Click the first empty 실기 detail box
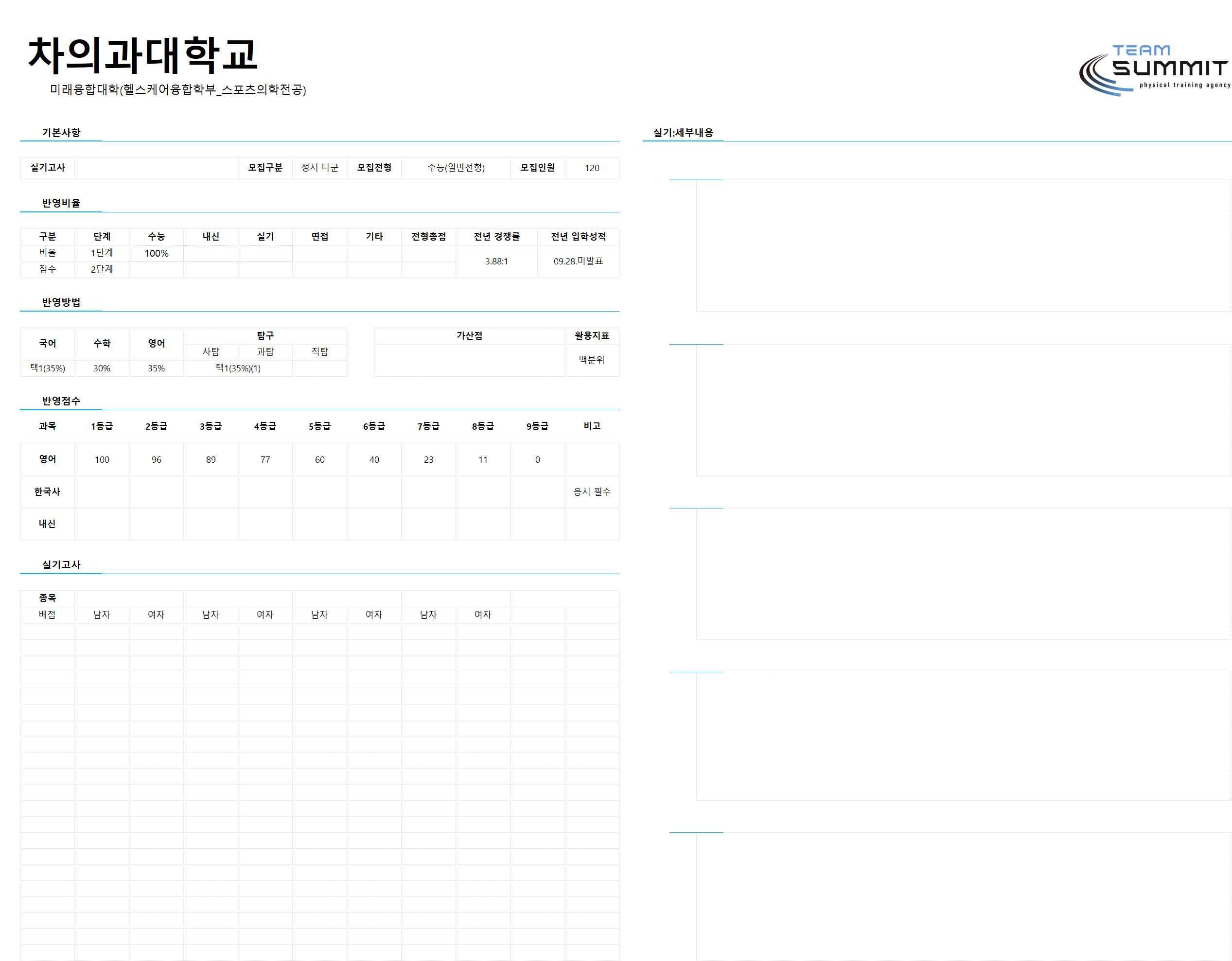1232x961 pixels. tap(963, 245)
